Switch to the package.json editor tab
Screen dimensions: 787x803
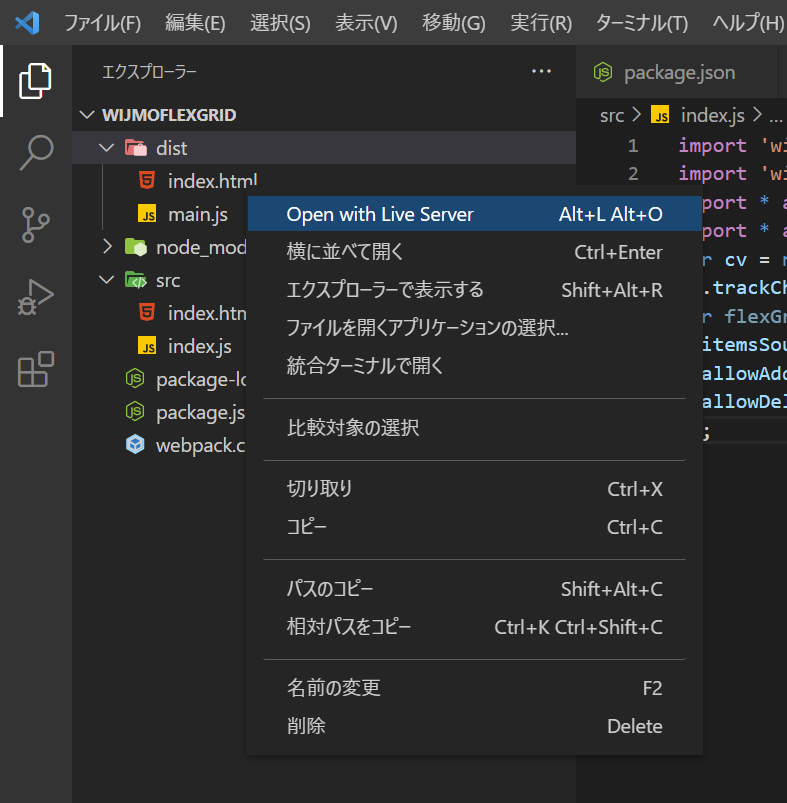coord(676,72)
